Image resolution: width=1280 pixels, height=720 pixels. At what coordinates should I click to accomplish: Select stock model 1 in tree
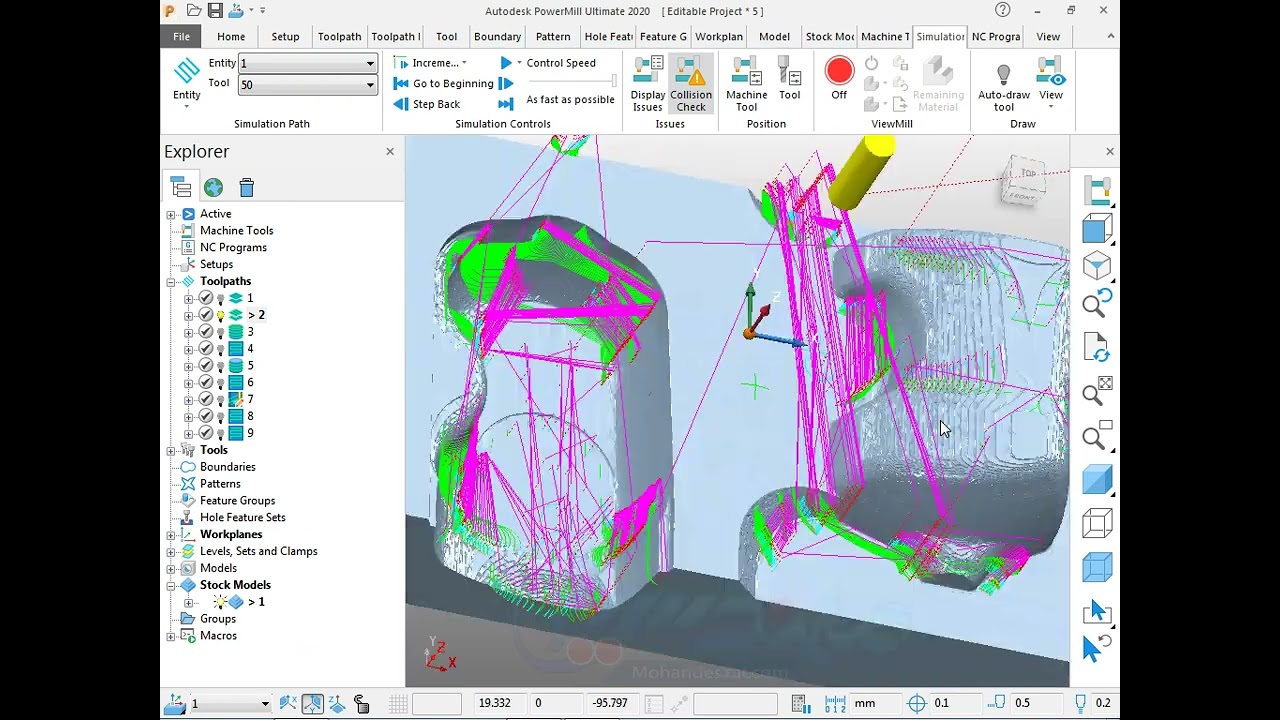(256, 602)
